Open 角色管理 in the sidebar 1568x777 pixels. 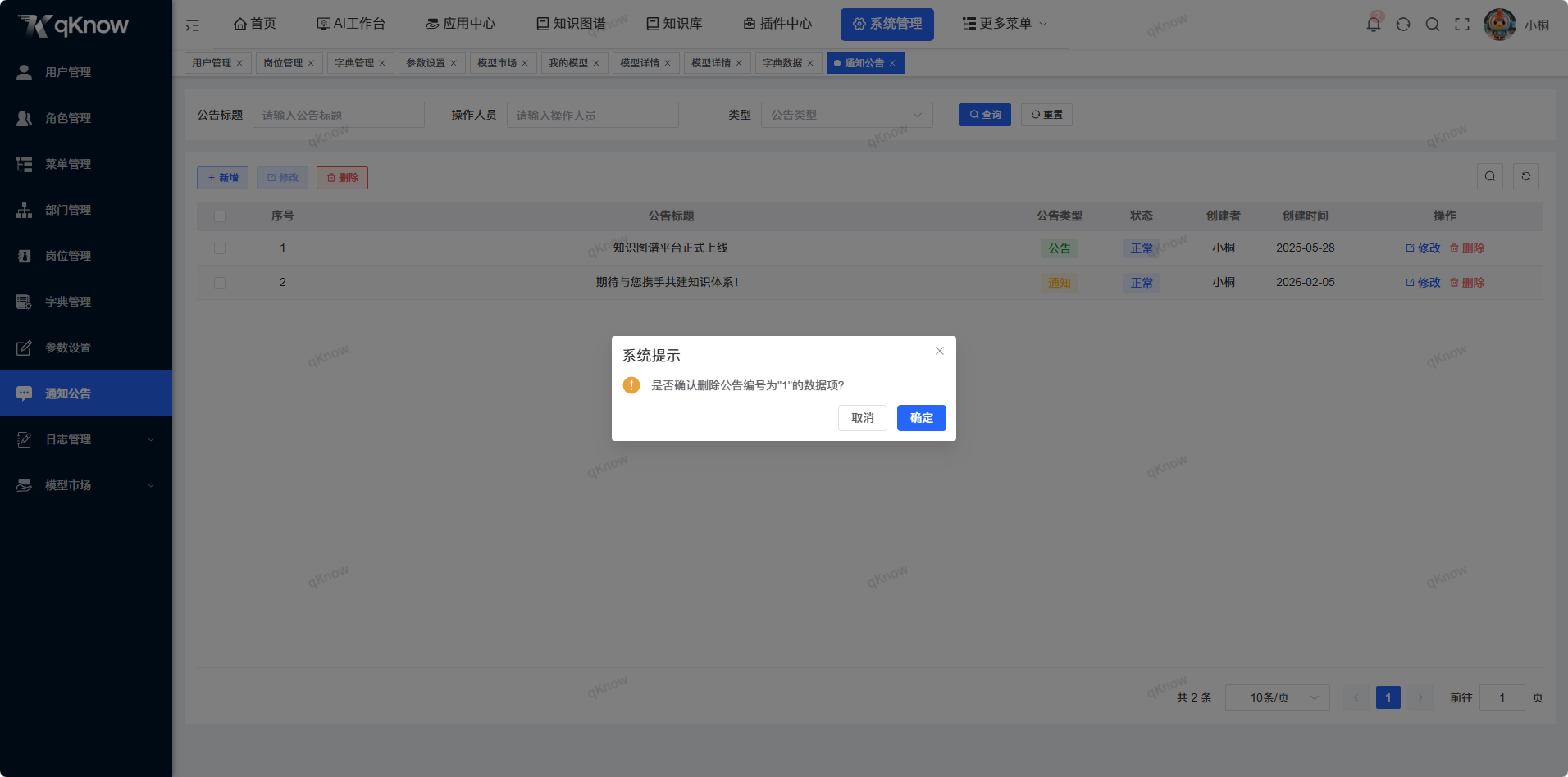click(x=86, y=118)
